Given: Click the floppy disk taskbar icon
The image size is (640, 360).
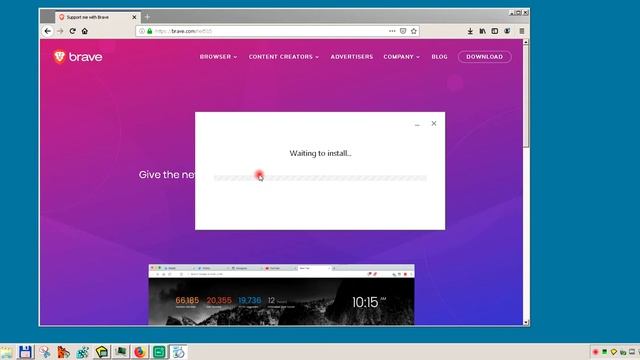Looking at the screenshot, I should pos(25,352).
